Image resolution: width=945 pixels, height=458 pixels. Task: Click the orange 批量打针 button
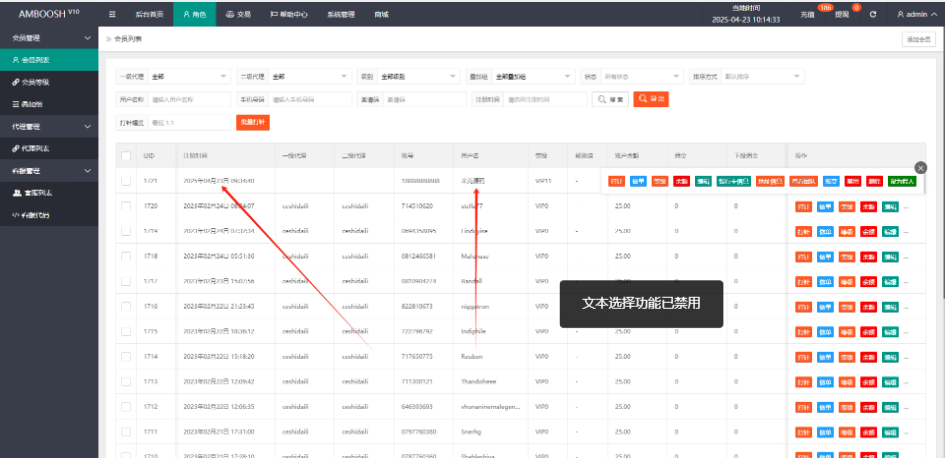click(x=253, y=122)
